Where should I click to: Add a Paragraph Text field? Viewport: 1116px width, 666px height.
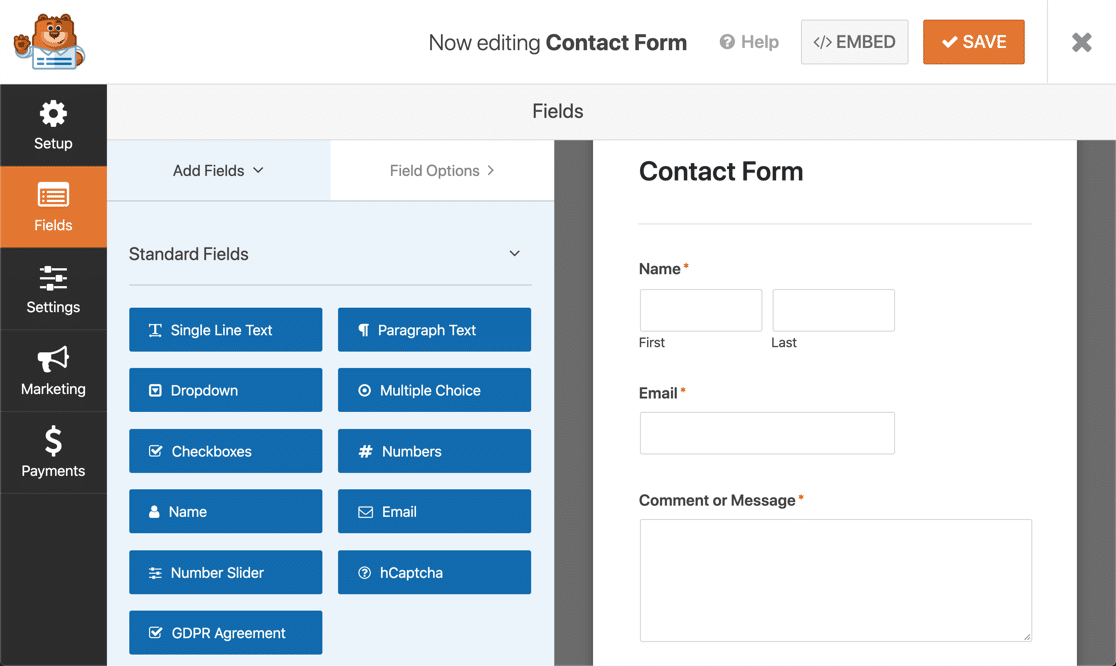434,329
